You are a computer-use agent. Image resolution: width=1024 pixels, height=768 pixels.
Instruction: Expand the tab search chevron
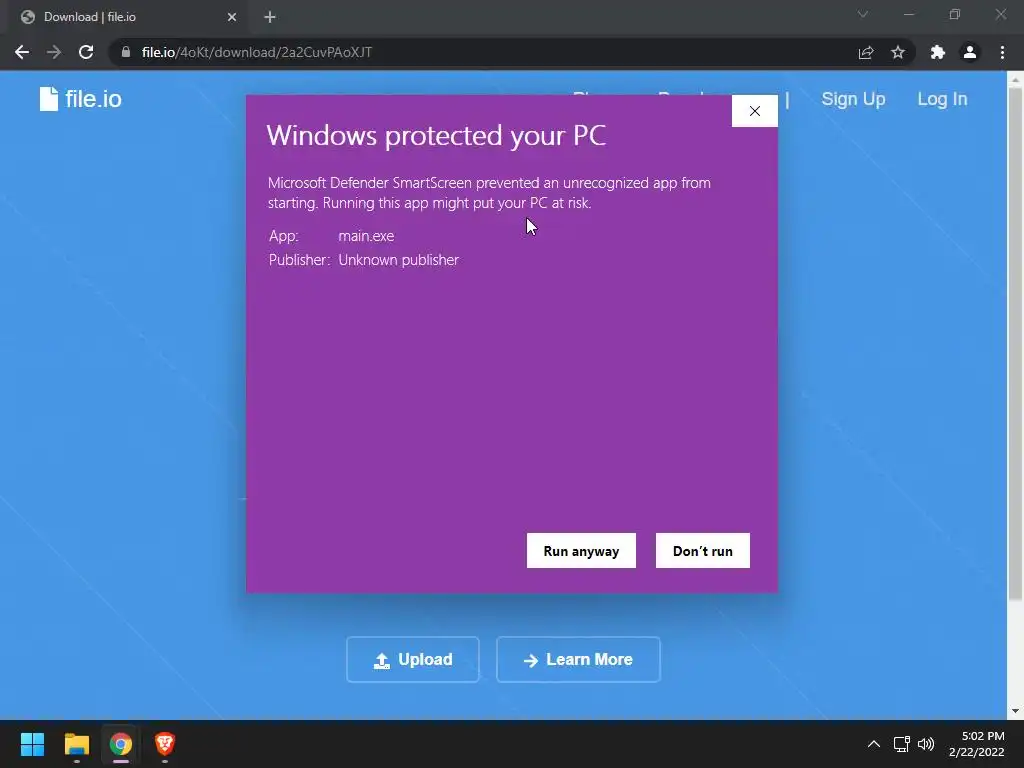(x=863, y=14)
